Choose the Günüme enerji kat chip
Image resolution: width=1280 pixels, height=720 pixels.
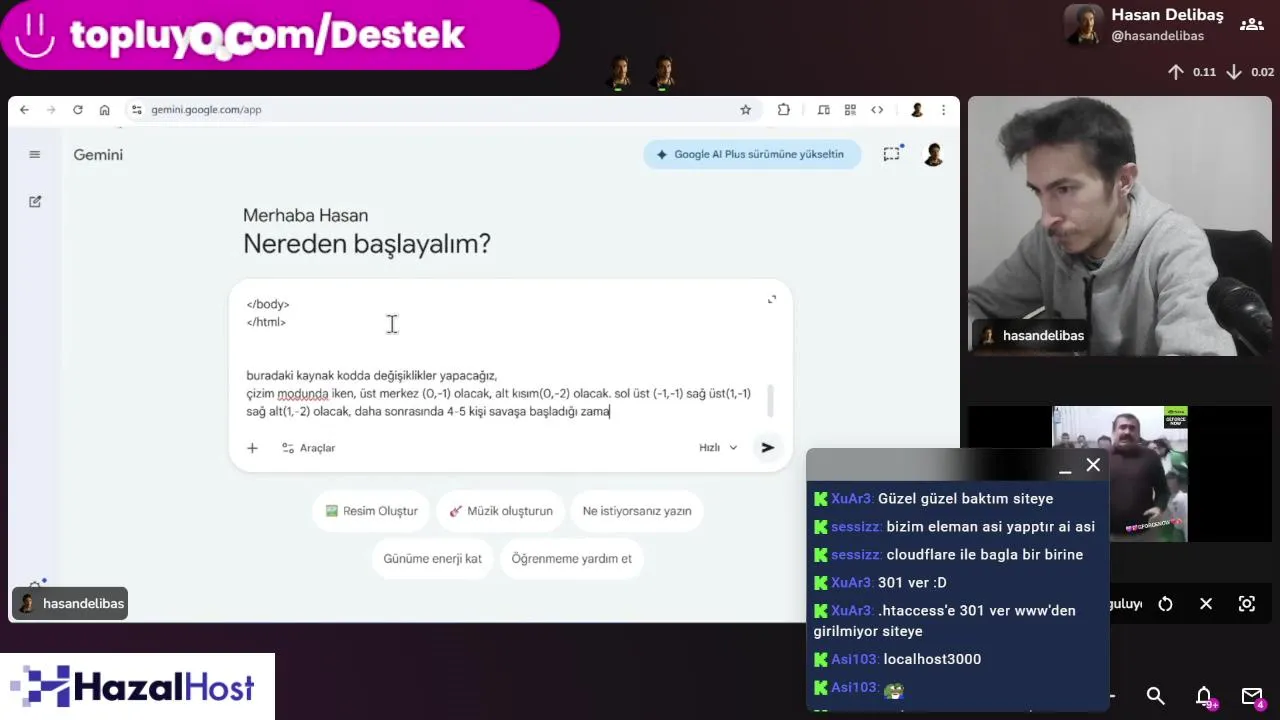(x=433, y=559)
